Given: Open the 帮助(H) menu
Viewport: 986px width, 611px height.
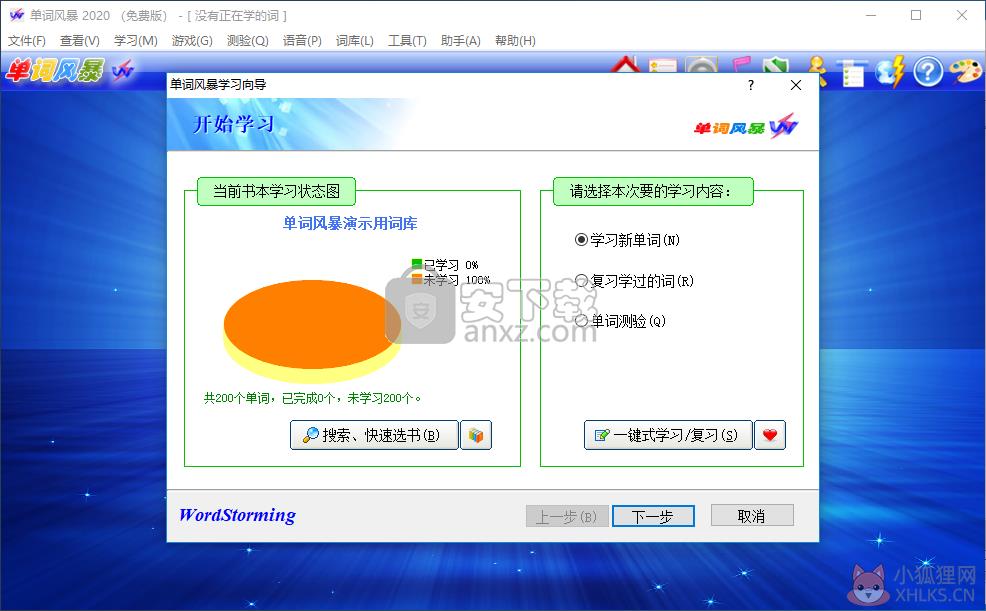Looking at the screenshot, I should pyautogui.click(x=515, y=41).
